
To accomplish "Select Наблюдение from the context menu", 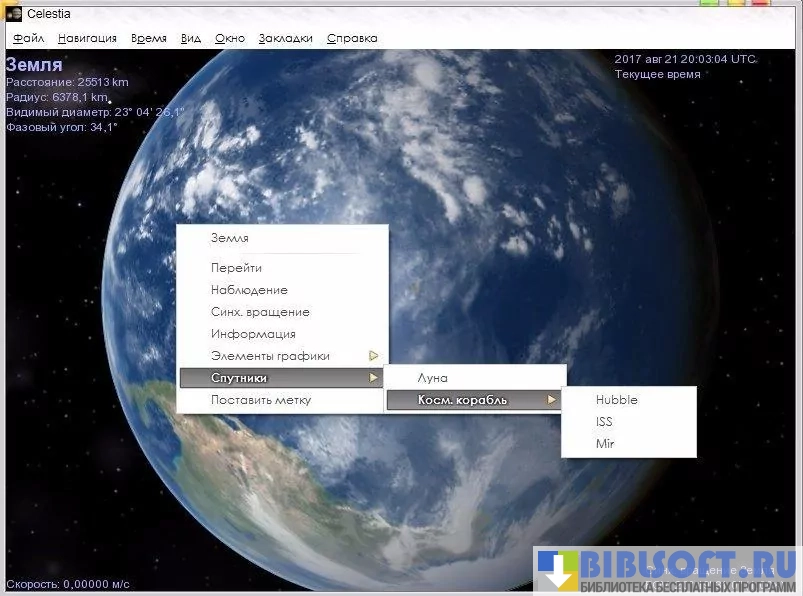I will point(249,290).
